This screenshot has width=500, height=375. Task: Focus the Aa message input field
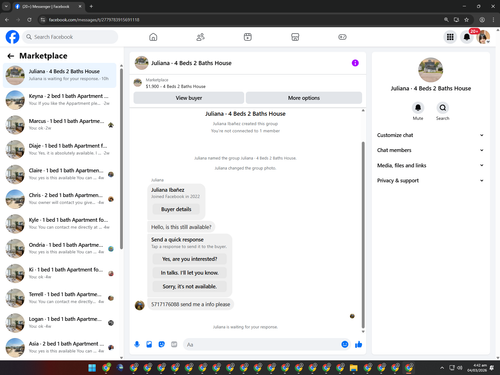pyautogui.click(x=262, y=344)
